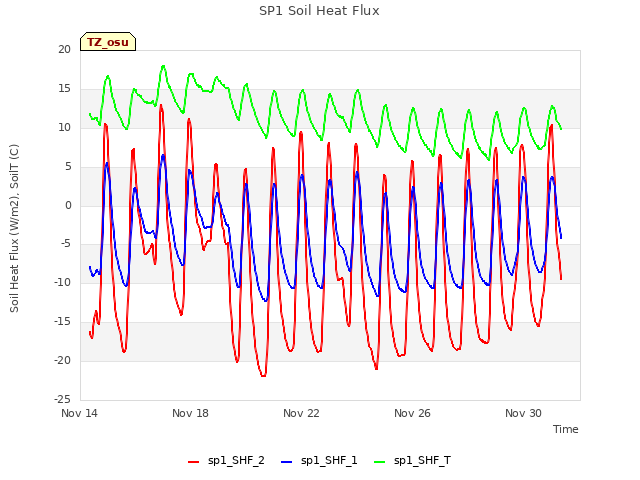Image resolution: width=640 pixels, height=480 pixels.
Task: Click the Nov 26 x-axis label
Action: pyautogui.click(x=412, y=413)
